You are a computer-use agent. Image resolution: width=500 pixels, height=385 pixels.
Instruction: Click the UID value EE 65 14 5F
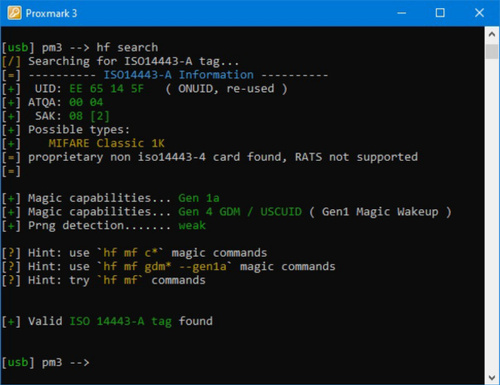click(x=107, y=89)
